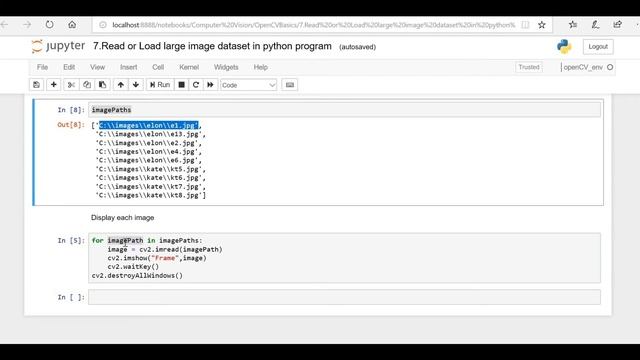The height and width of the screenshot is (360, 640).
Task: Open the View menu
Action: point(97,67)
